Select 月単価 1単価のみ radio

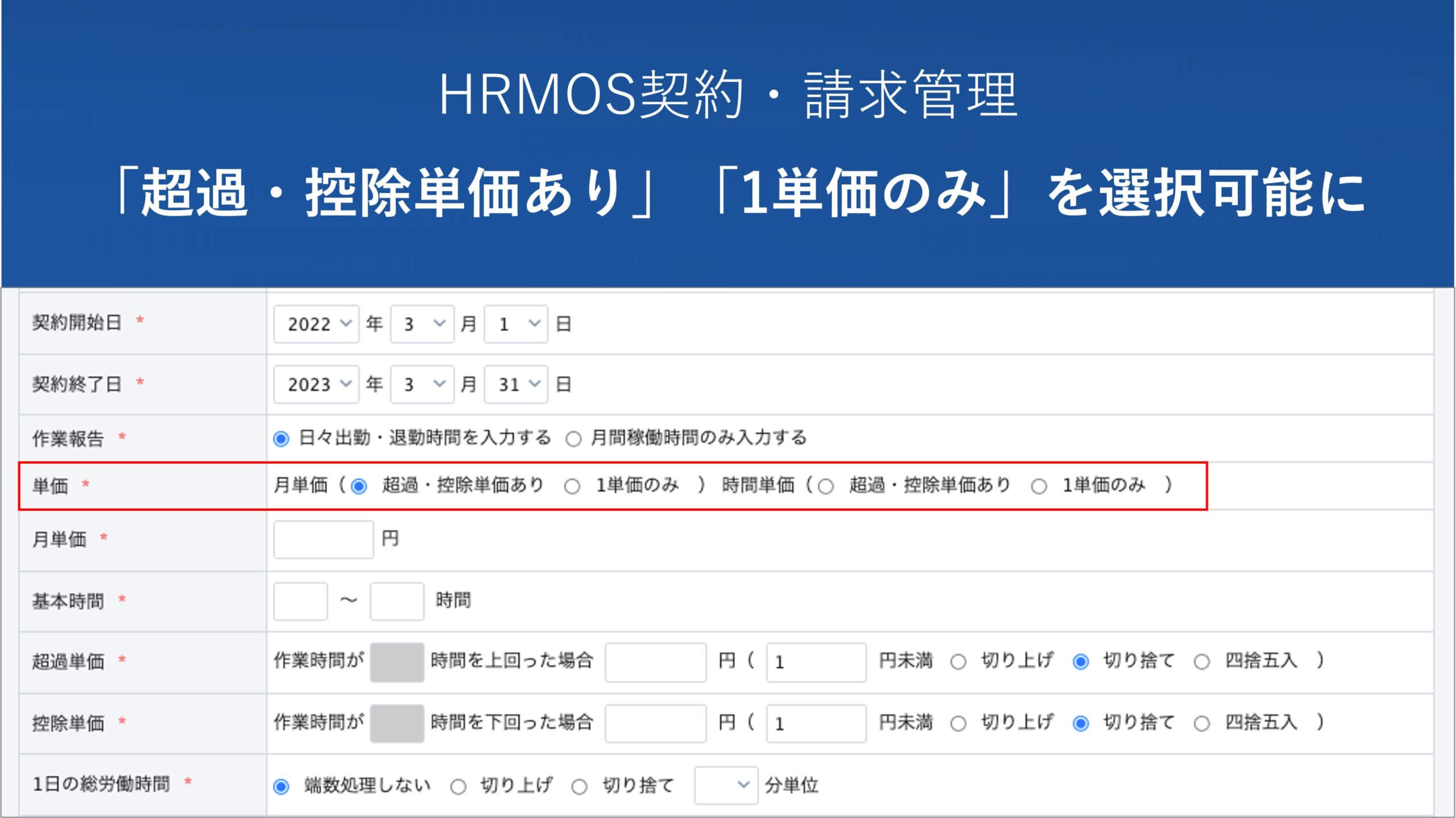point(572,487)
